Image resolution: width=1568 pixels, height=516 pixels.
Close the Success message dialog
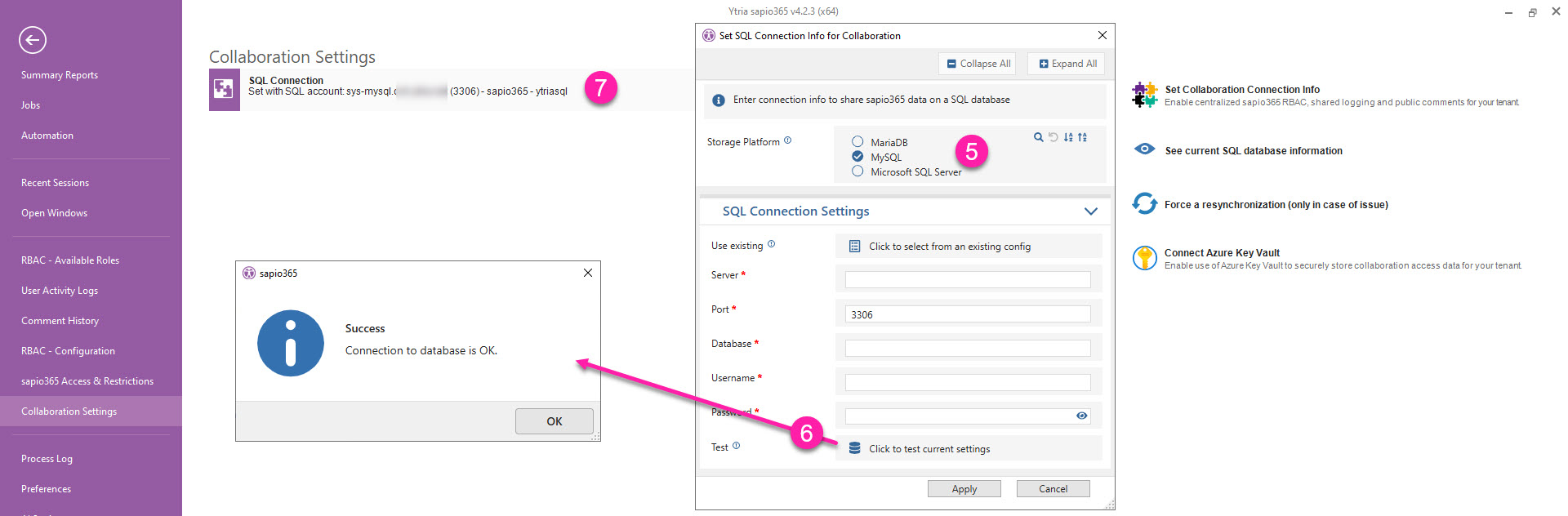588,273
